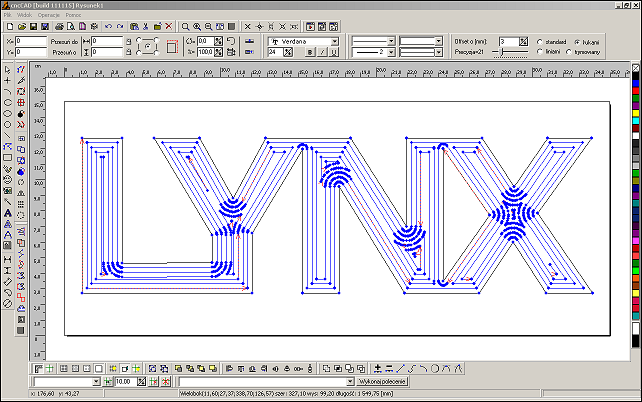Image resolution: width=642 pixels, height=402 pixels.
Task: Pick the smiley face shape tool
Action: pyautogui.click(x=7, y=180)
